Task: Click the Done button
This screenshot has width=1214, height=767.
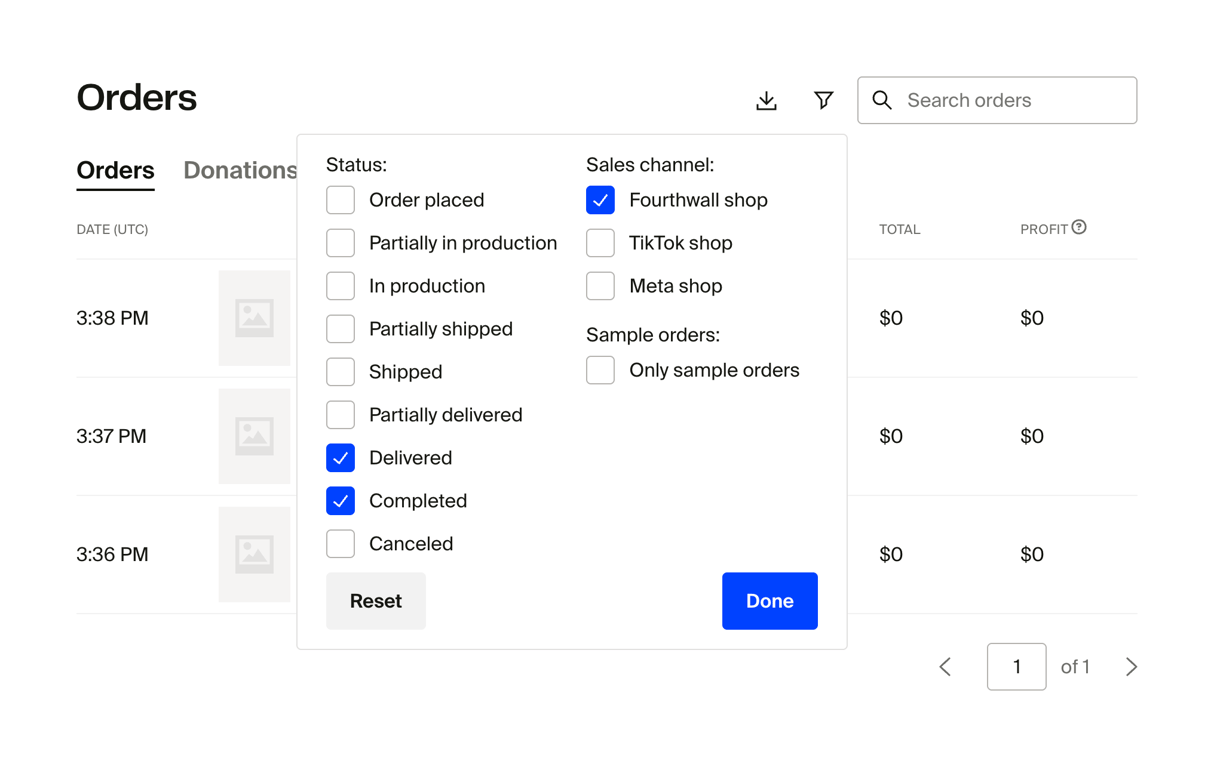Action: (x=770, y=601)
